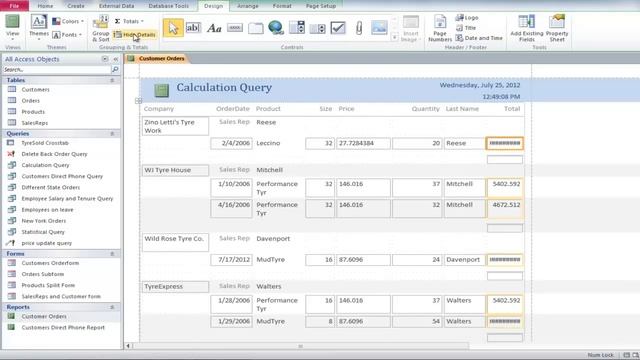Click the Insert Image button
Image resolution: width=640 pixels, height=360 pixels.
click(x=411, y=29)
